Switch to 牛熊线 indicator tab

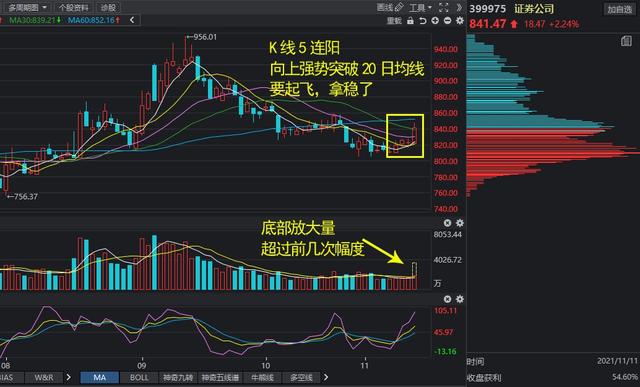click(262, 377)
